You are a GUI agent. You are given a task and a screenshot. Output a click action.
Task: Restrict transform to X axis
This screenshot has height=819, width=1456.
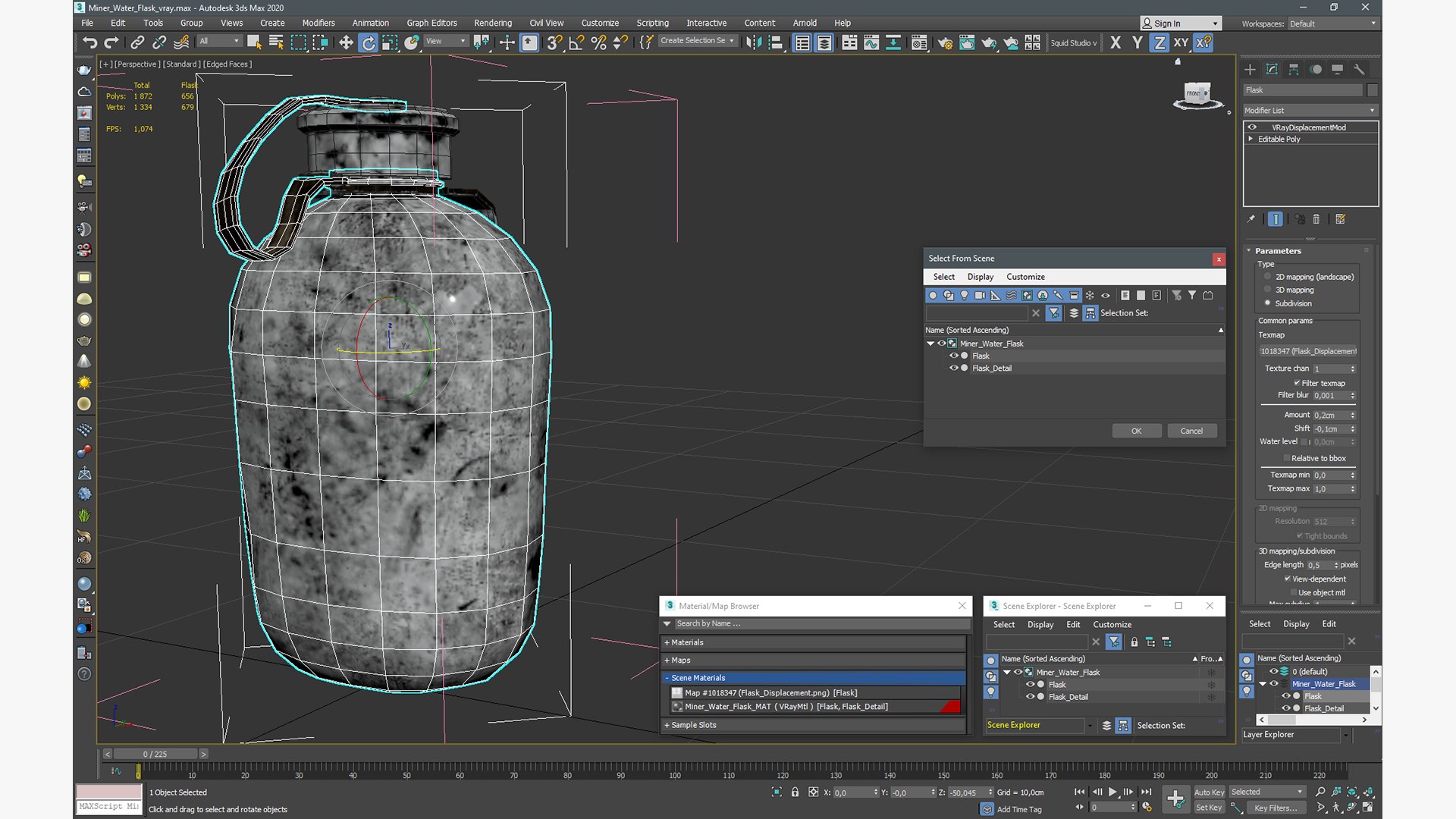pyautogui.click(x=1116, y=42)
